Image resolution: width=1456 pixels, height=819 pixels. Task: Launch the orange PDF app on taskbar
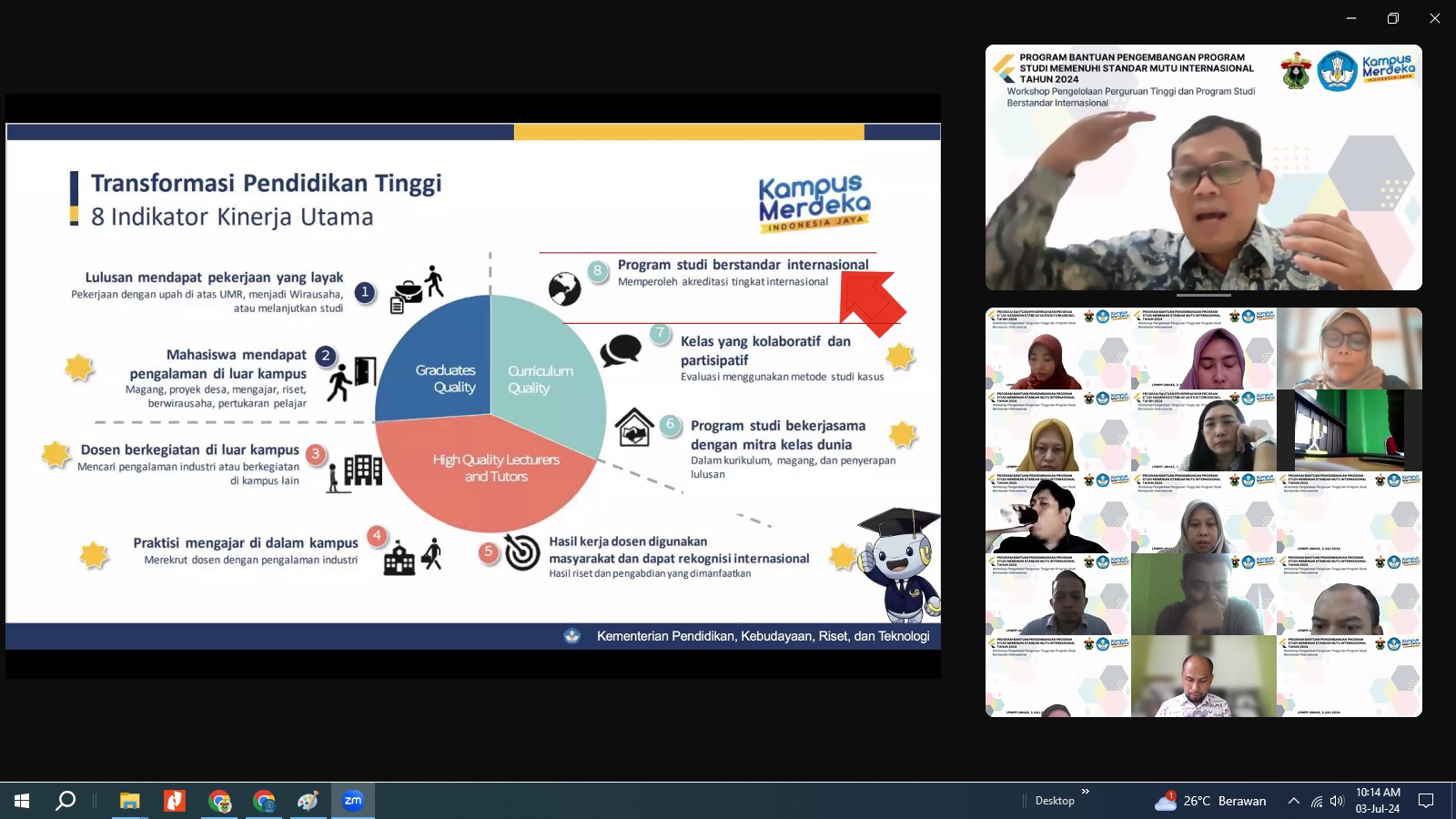pyautogui.click(x=174, y=801)
